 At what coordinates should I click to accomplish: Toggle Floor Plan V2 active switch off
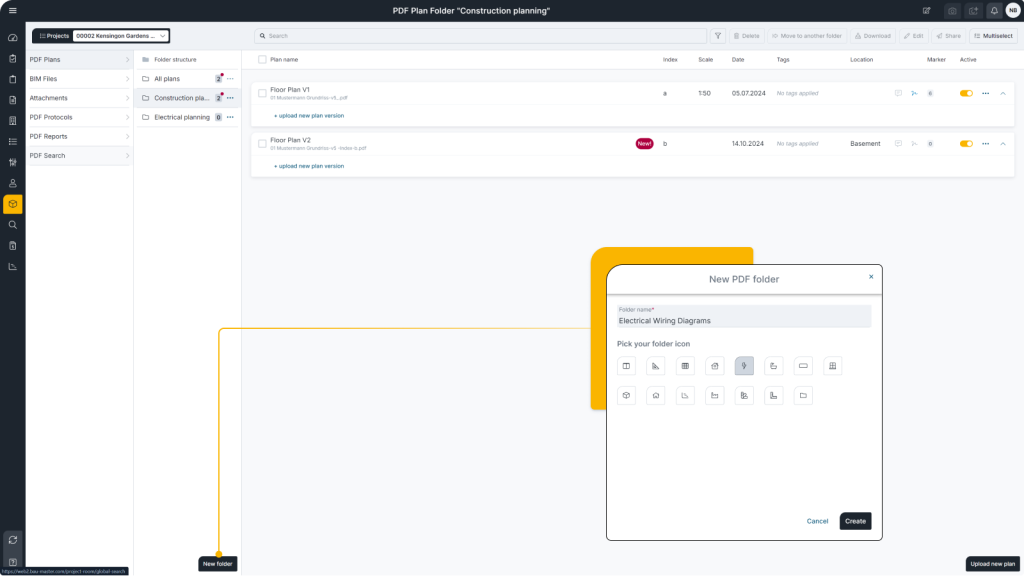(x=966, y=143)
